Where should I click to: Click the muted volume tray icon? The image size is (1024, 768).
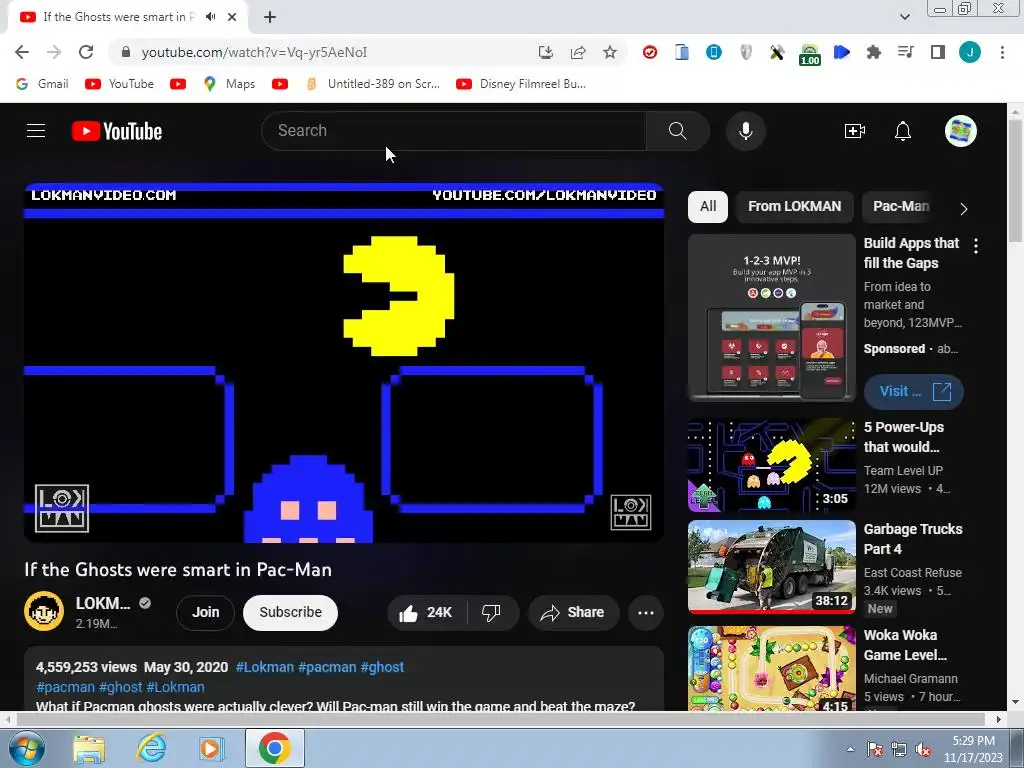[923, 750]
